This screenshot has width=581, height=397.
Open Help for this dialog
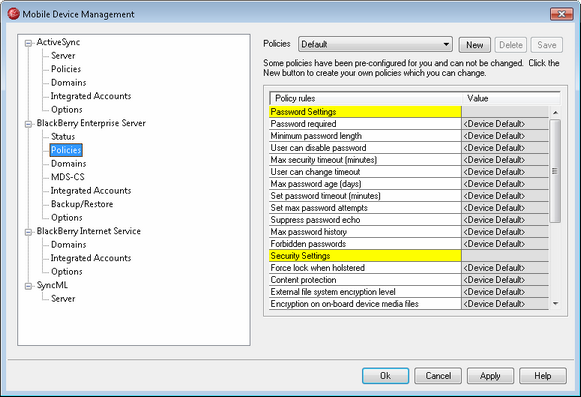tap(543, 376)
